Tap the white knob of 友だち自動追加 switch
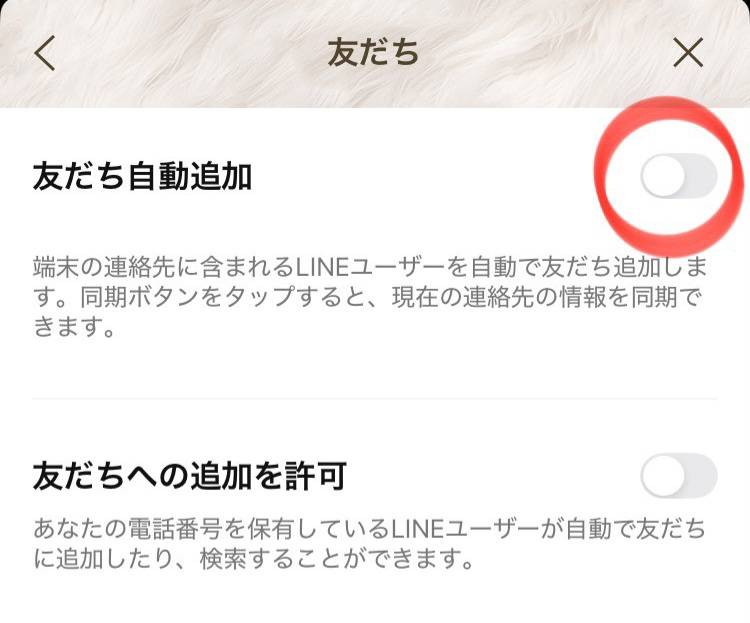Screen dimensions: 750x623 (x=663, y=176)
